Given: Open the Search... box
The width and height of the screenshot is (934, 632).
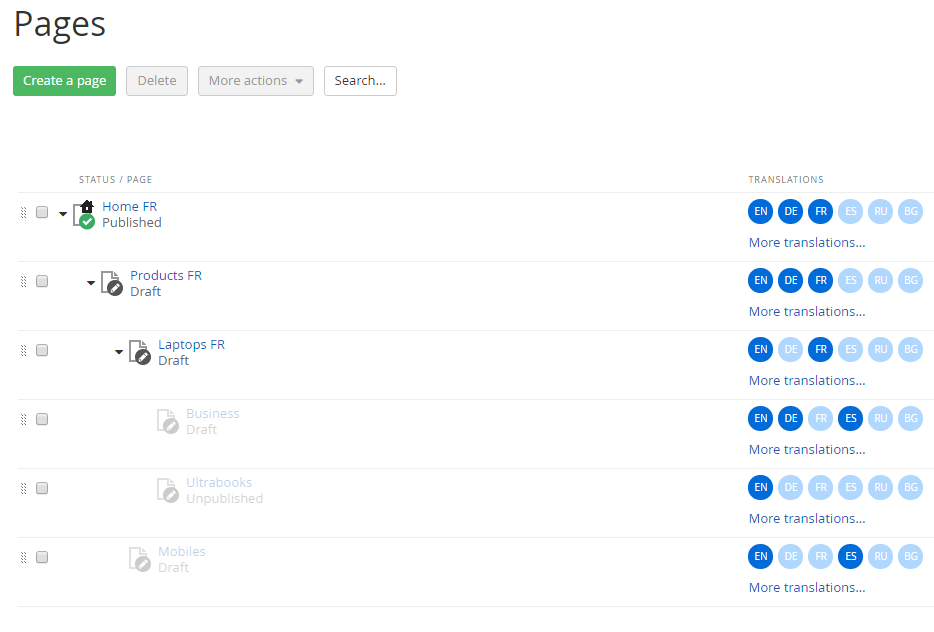Looking at the screenshot, I should pos(360,81).
